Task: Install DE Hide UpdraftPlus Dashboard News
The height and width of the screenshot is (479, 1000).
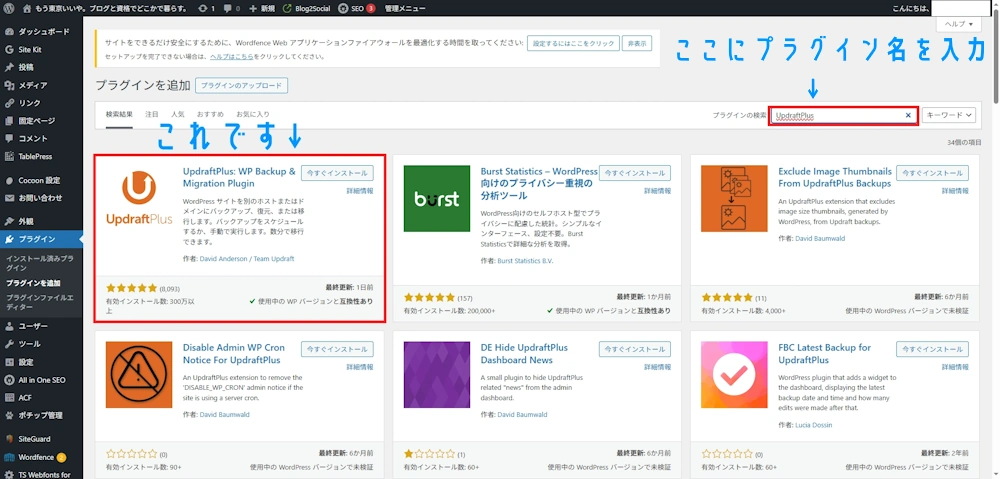Action: click(x=635, y=350)
